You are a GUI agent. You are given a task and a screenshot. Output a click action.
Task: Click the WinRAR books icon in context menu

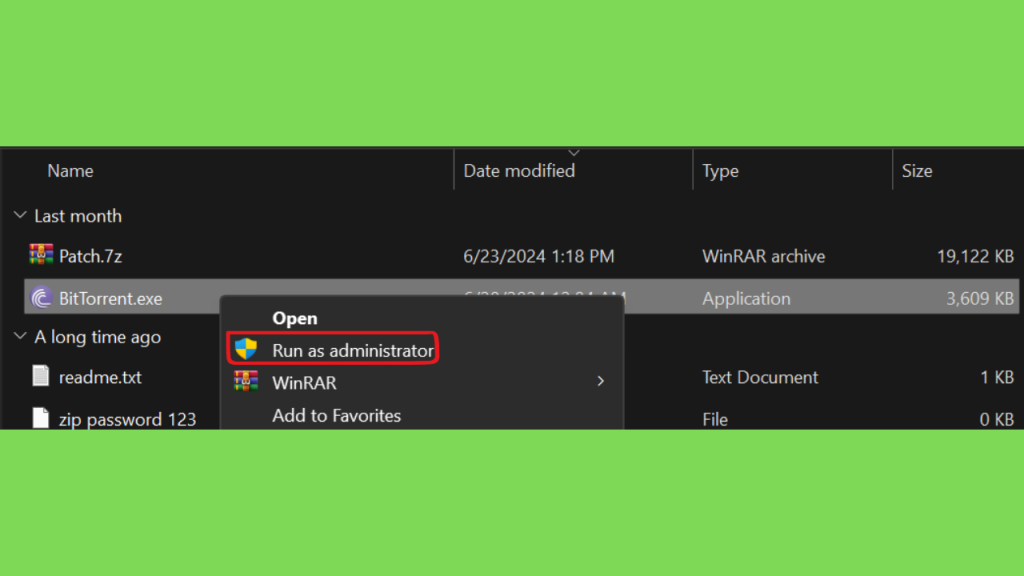(x=246, y=381)
